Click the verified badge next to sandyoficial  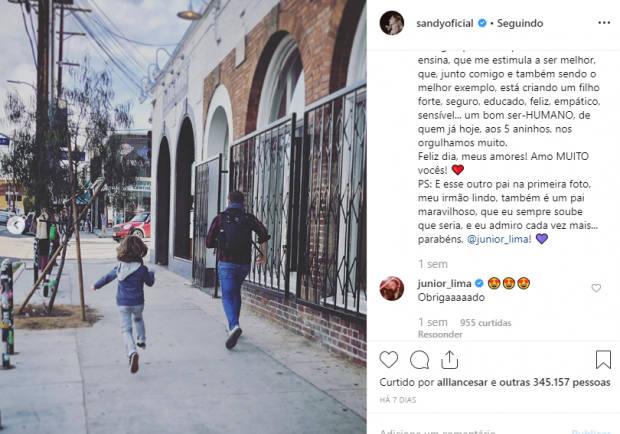[482, 23]
